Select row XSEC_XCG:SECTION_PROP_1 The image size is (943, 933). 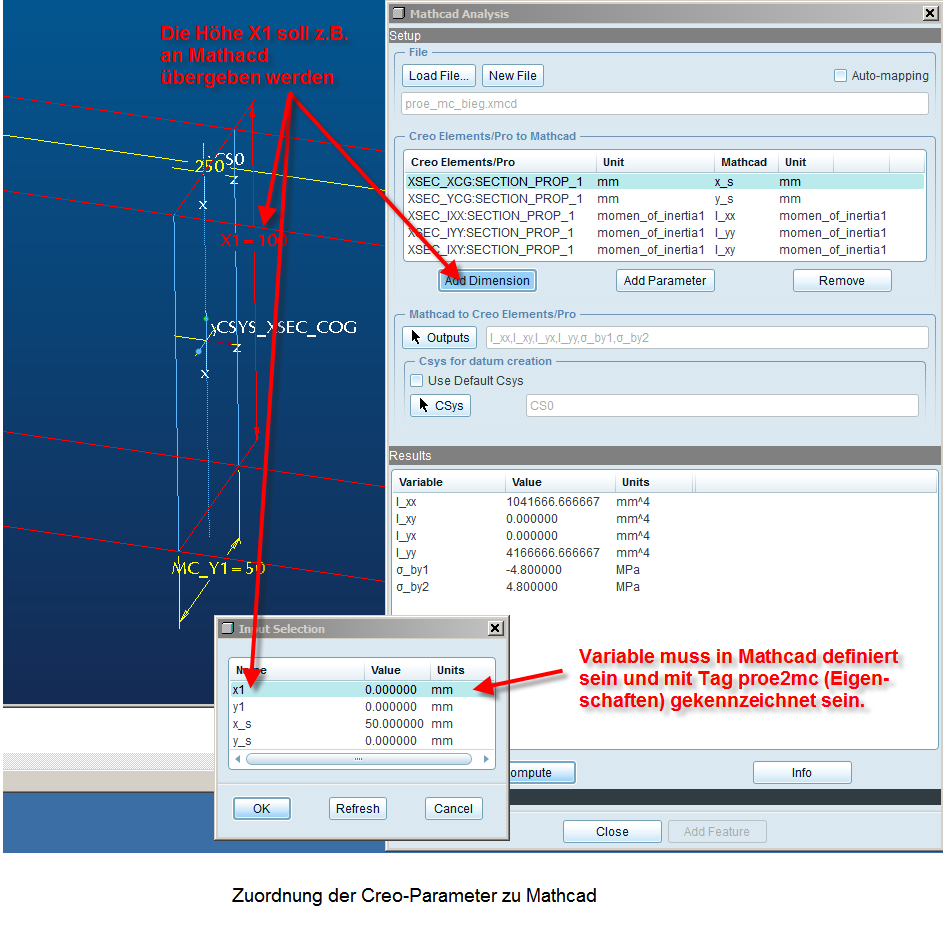[x=665, y=182]
